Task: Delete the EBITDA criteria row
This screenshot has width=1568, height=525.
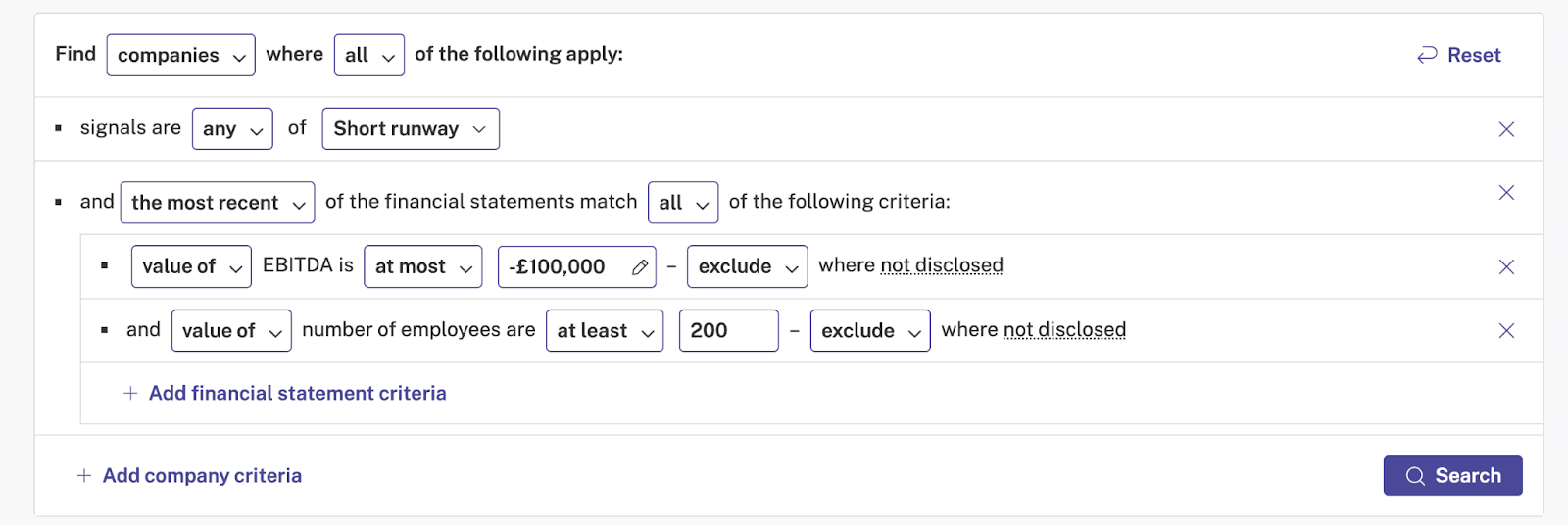Action: tap(1506, 266)
